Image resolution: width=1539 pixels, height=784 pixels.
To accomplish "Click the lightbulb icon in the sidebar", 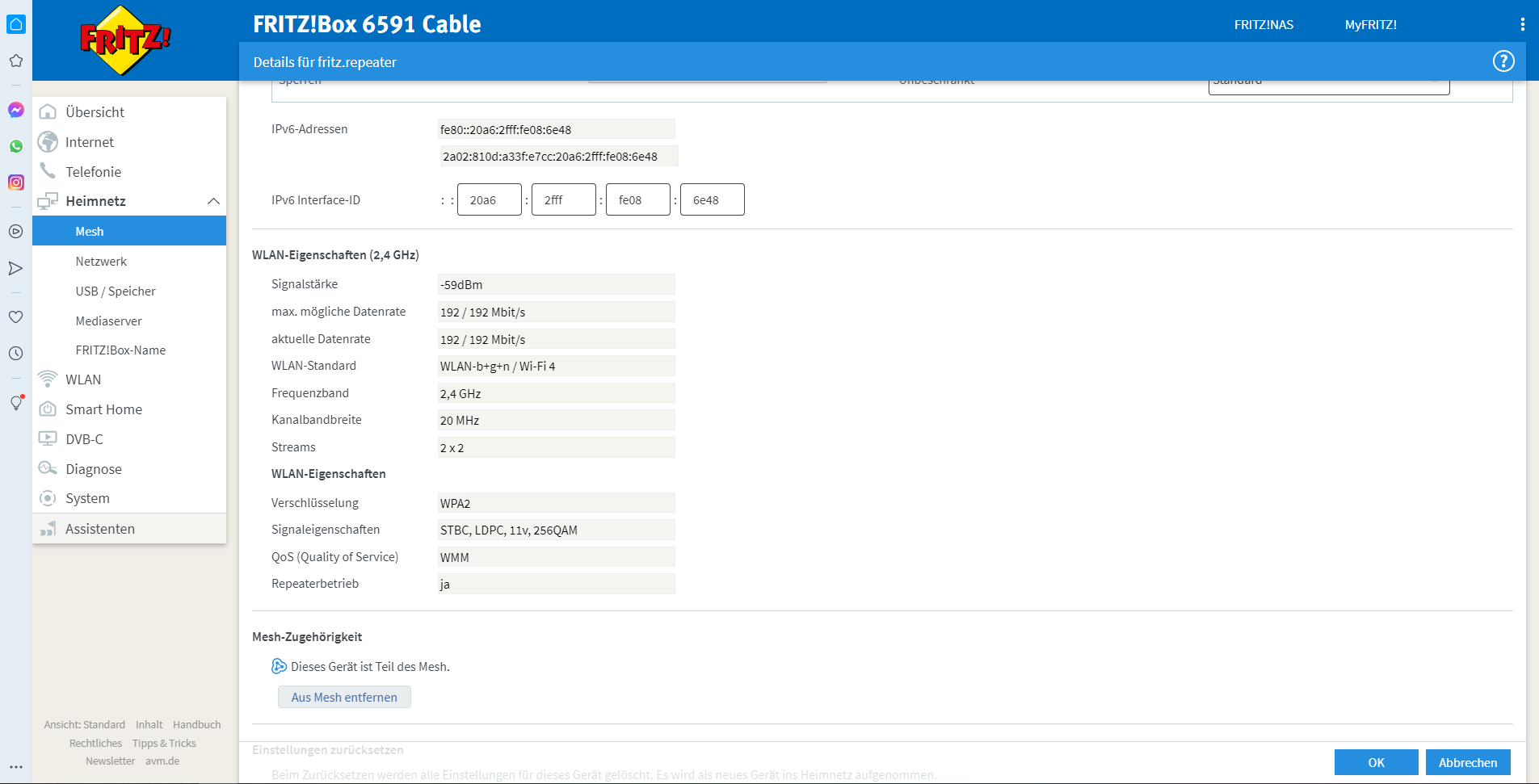I will pos(16,403).
